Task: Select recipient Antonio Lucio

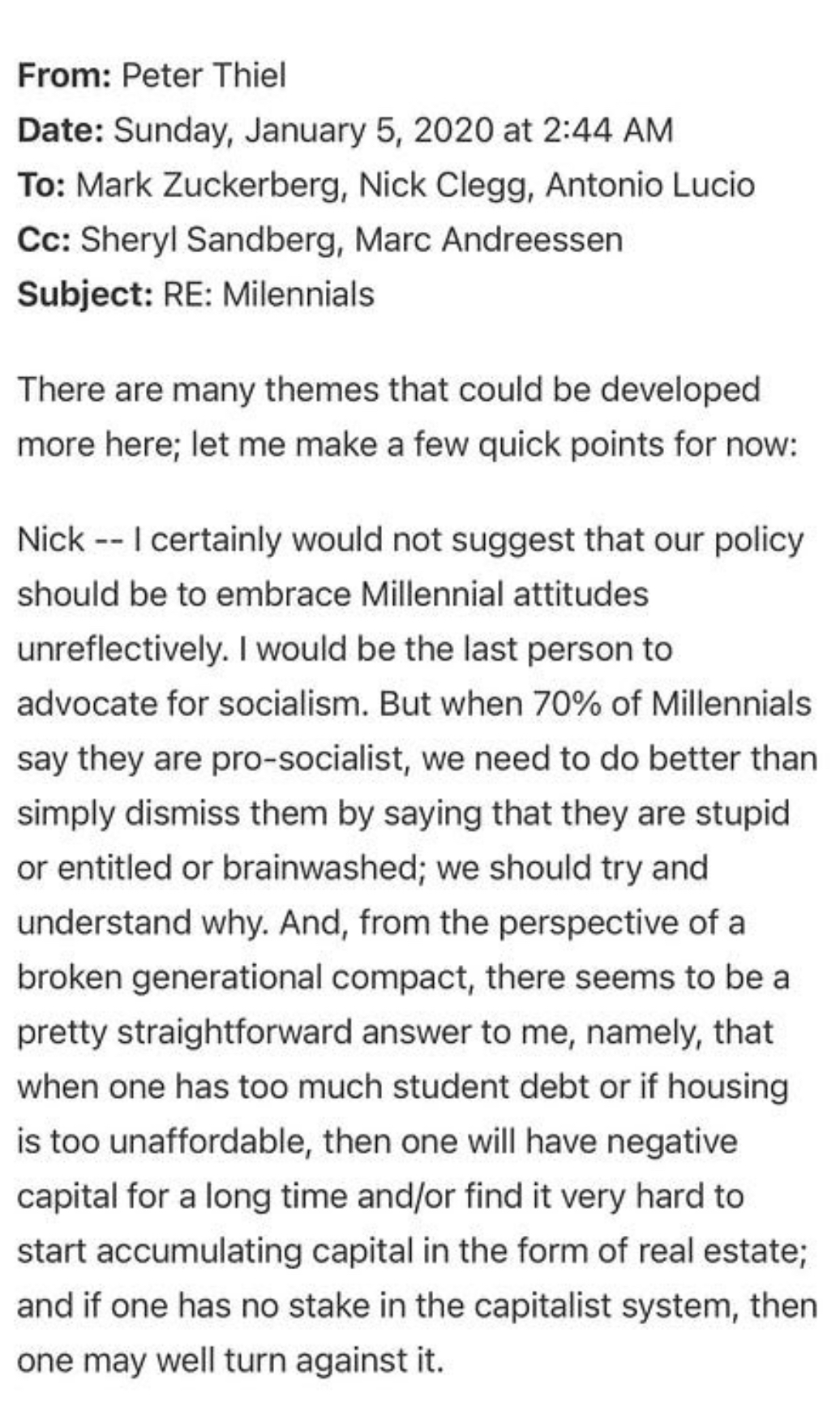Action: pyautogui.click(x=649, y=185)
